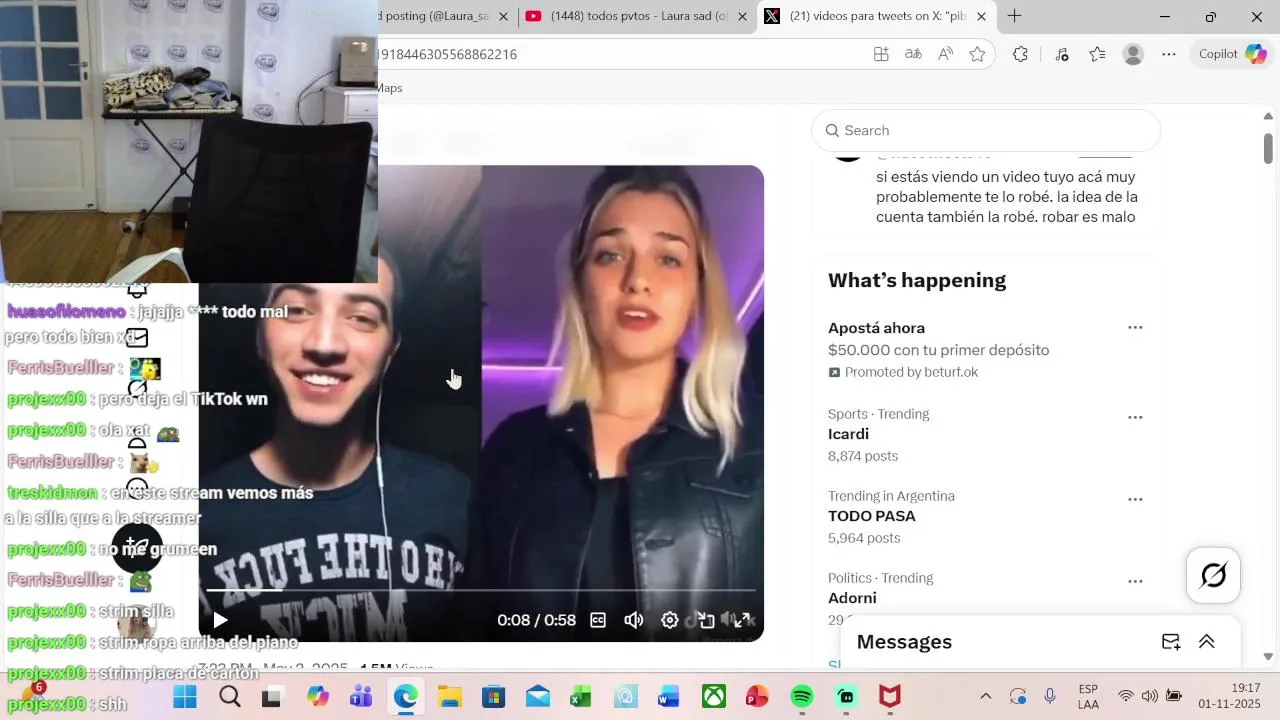This screenshot has width=1280, height=720.
Task: Focus the X Search field
Action: click(x=986, y=130)
